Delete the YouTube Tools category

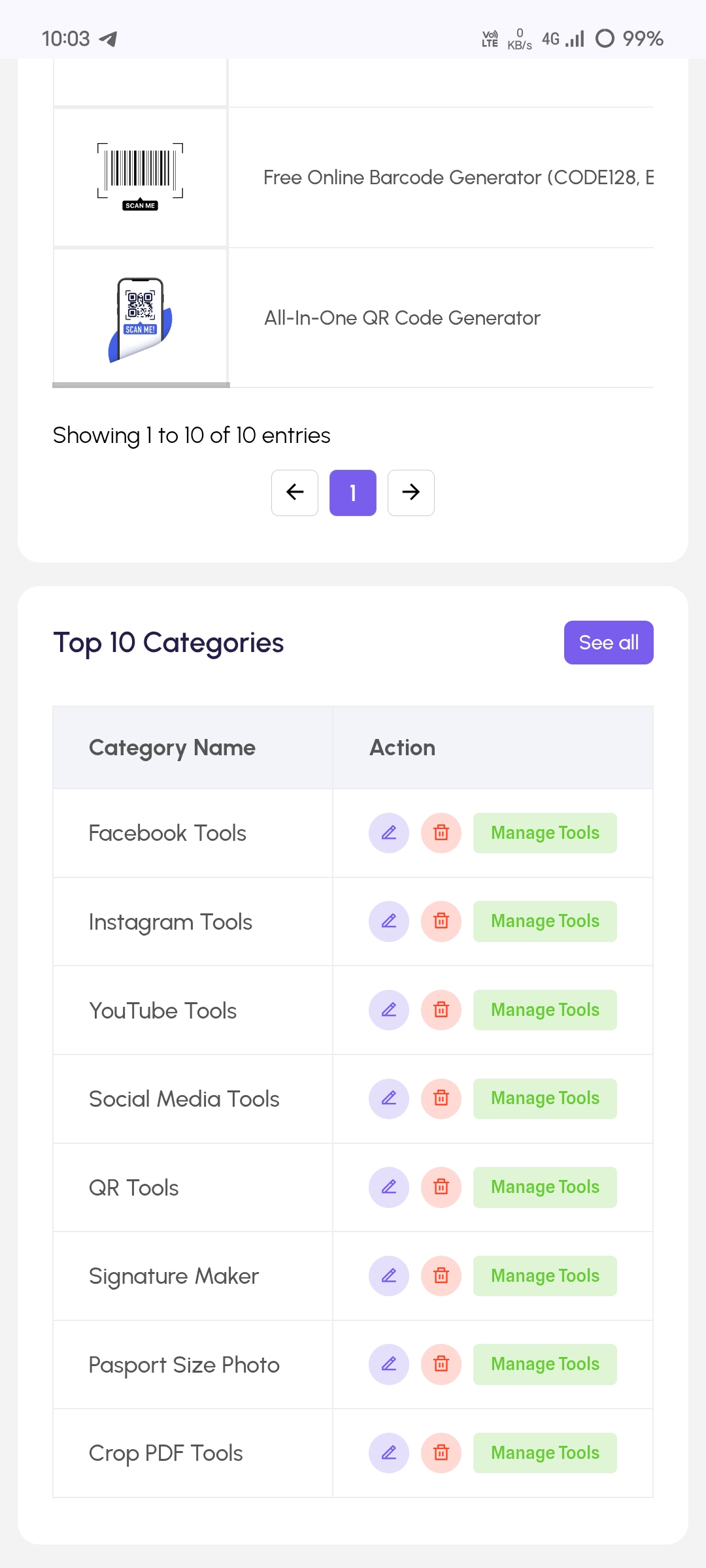click(x=441, y=1010)
